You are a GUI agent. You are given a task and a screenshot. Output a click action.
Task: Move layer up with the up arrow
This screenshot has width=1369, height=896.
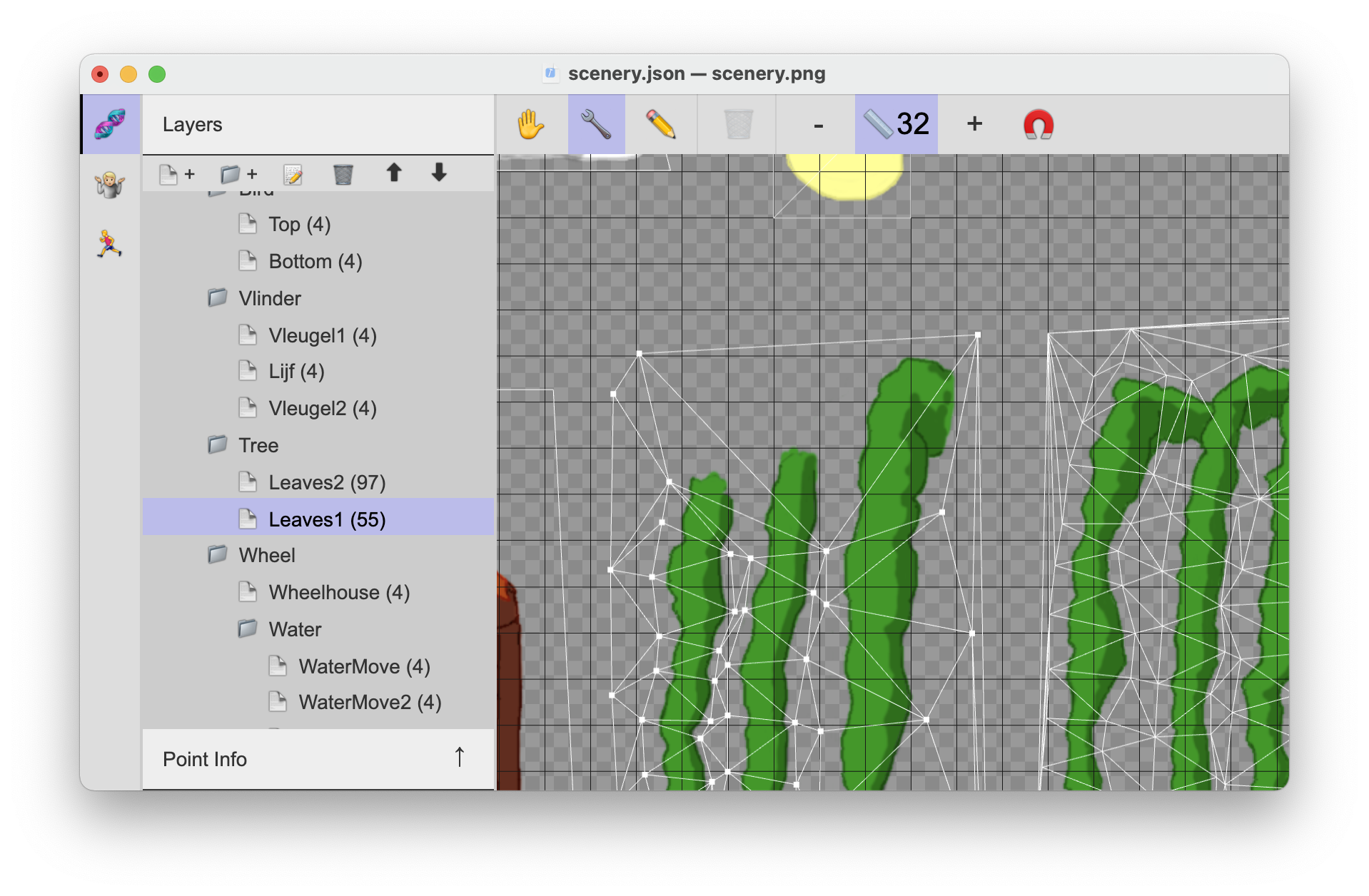(394, 173)
